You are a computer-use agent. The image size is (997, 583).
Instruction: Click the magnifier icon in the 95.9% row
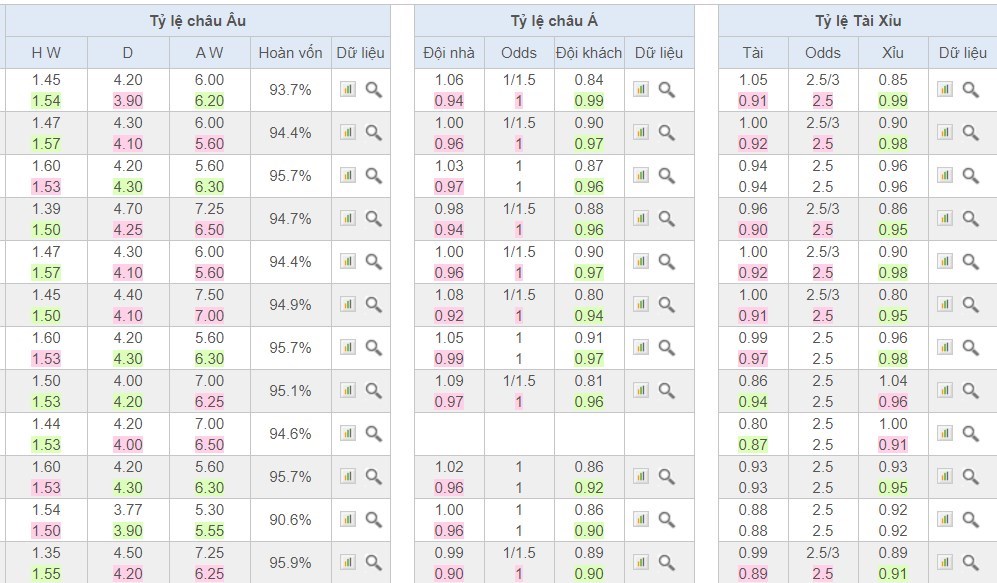point(373,563)
